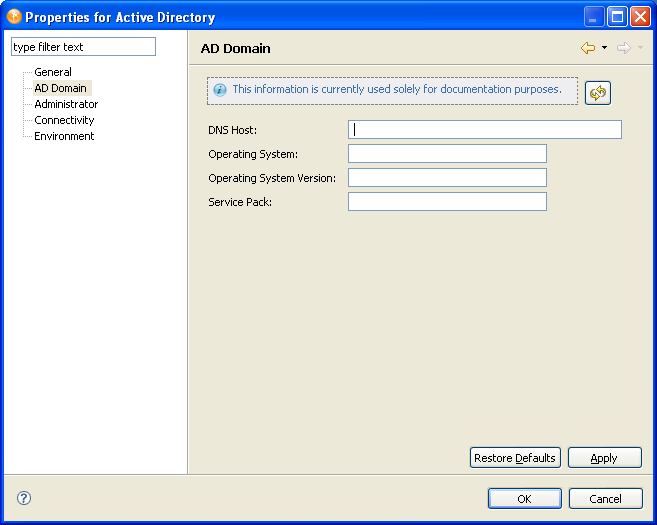The image size is (657, 525).
Task: Select AD Domain in the tree
Action: (x=60, y=88)
